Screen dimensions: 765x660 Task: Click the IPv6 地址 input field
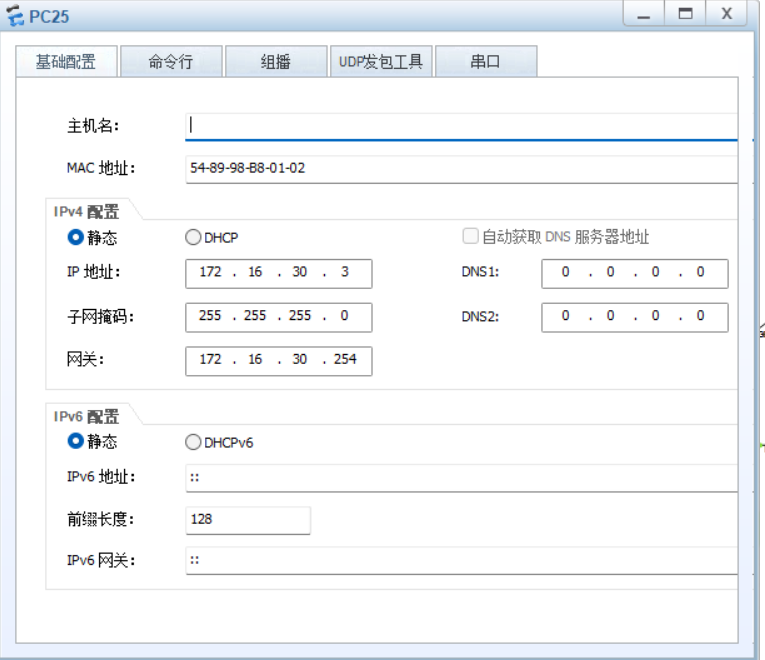click(461, 478)
